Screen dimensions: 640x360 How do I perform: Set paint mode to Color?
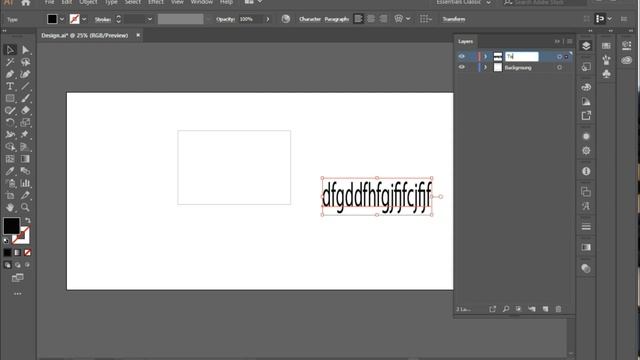point(7,253)
